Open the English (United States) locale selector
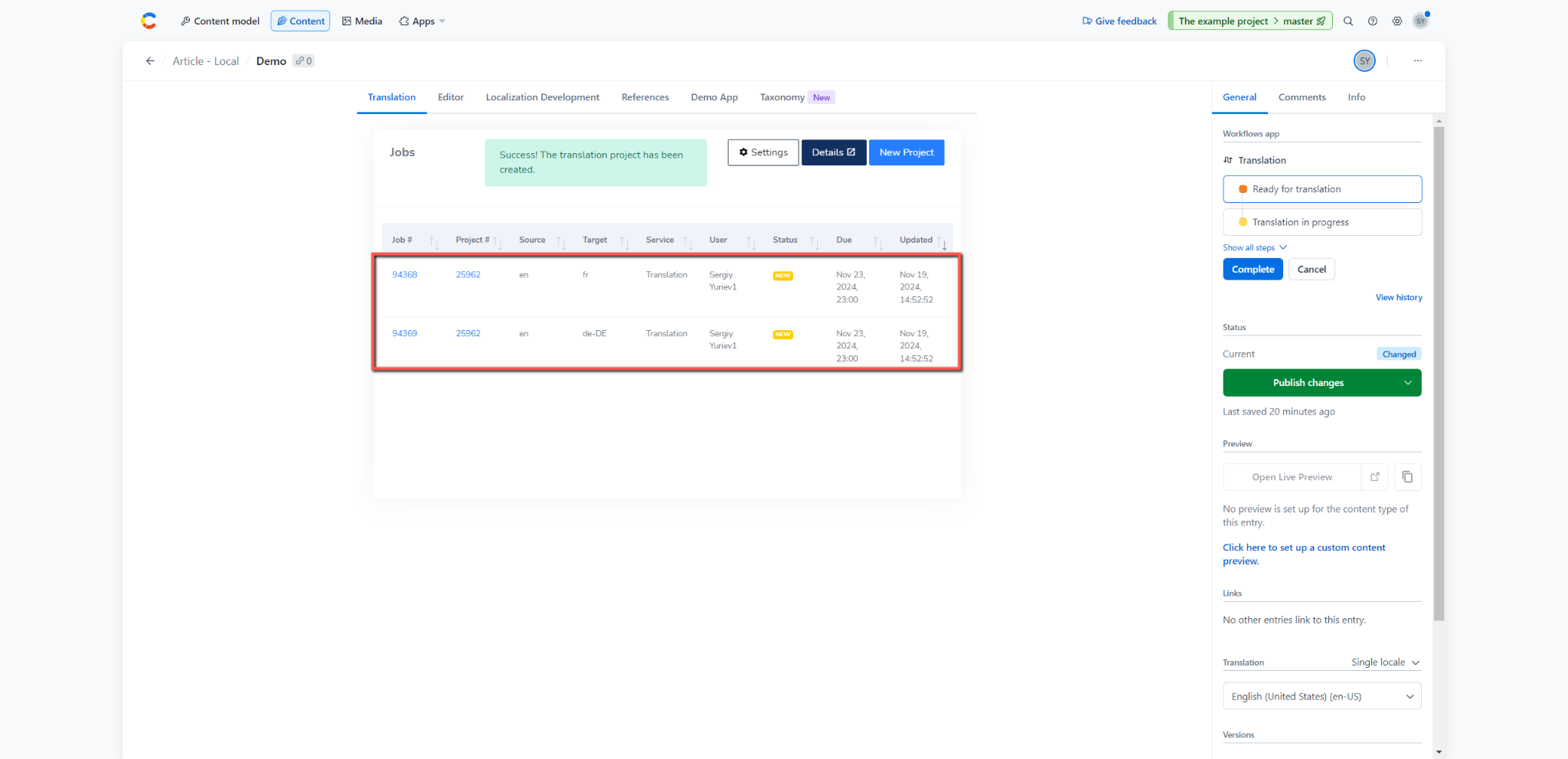 click(1322, 696)
